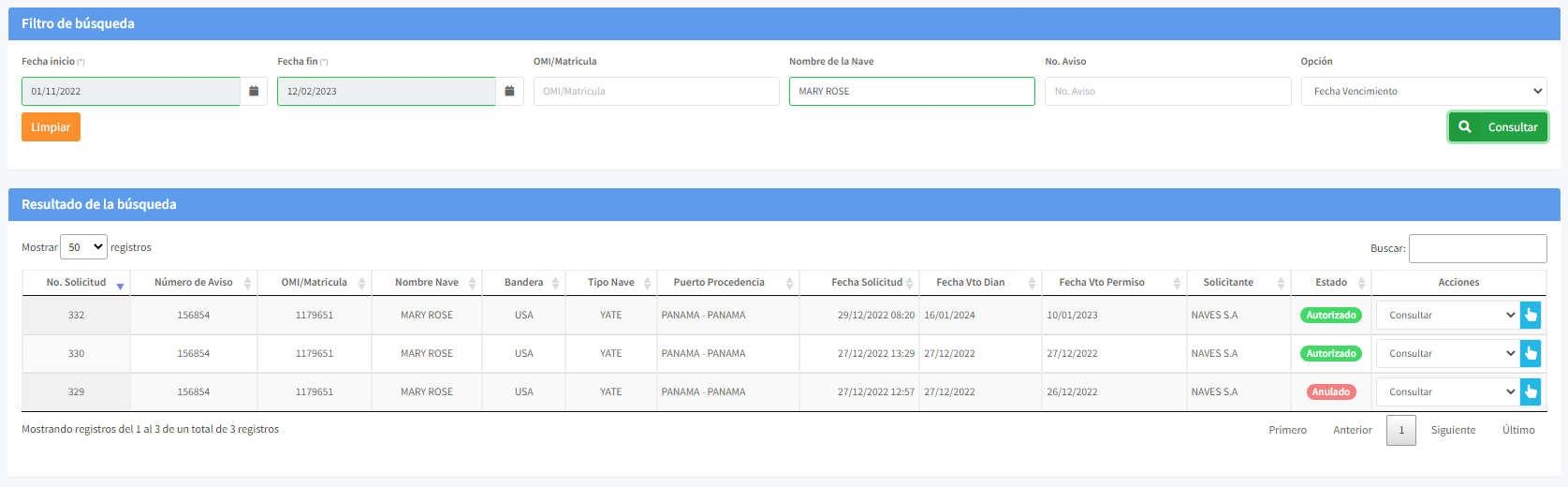Click hand action icon for solicitud 330
Screen dimensions: 1568x487
click(1531, 354)
